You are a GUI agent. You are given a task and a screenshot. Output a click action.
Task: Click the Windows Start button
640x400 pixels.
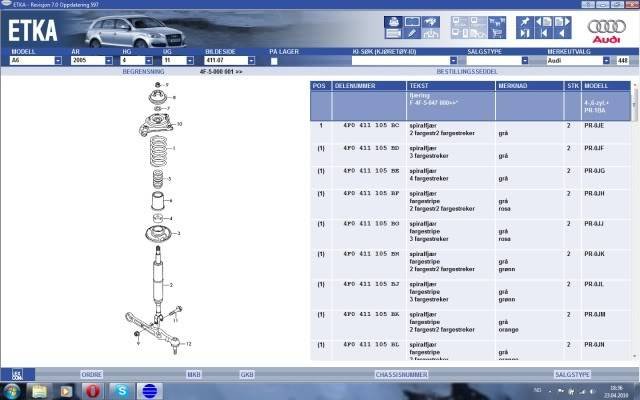[x=14, y=390]
